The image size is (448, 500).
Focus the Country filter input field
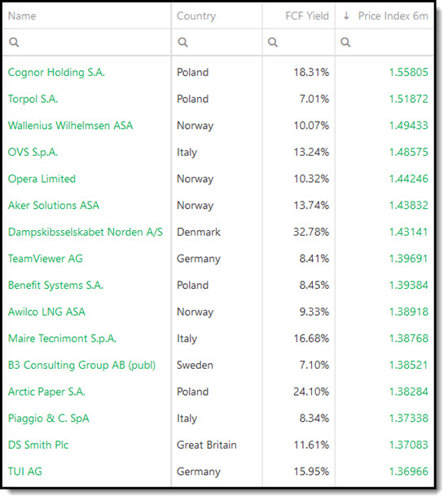[x=217, y=42]
